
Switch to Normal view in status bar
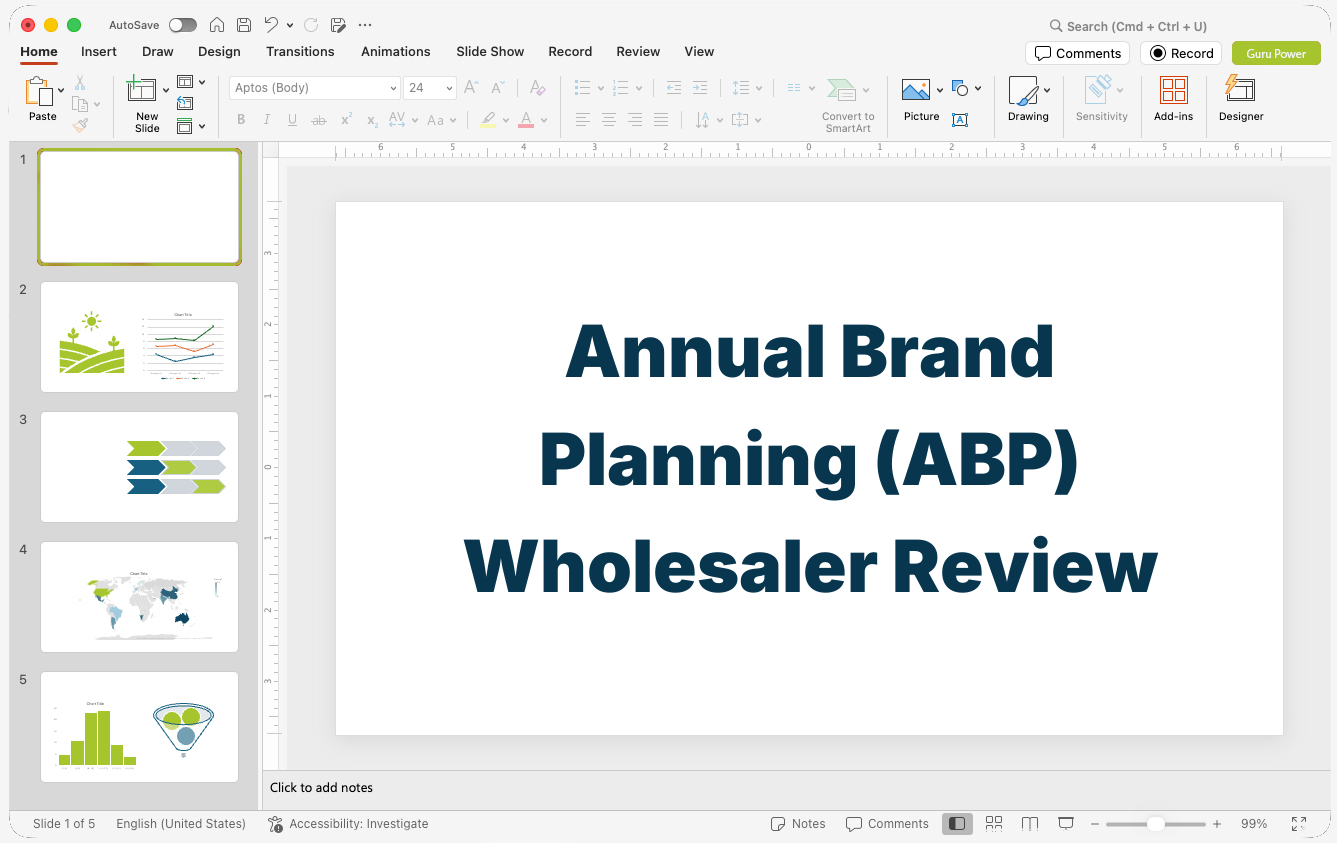[957, 824]
